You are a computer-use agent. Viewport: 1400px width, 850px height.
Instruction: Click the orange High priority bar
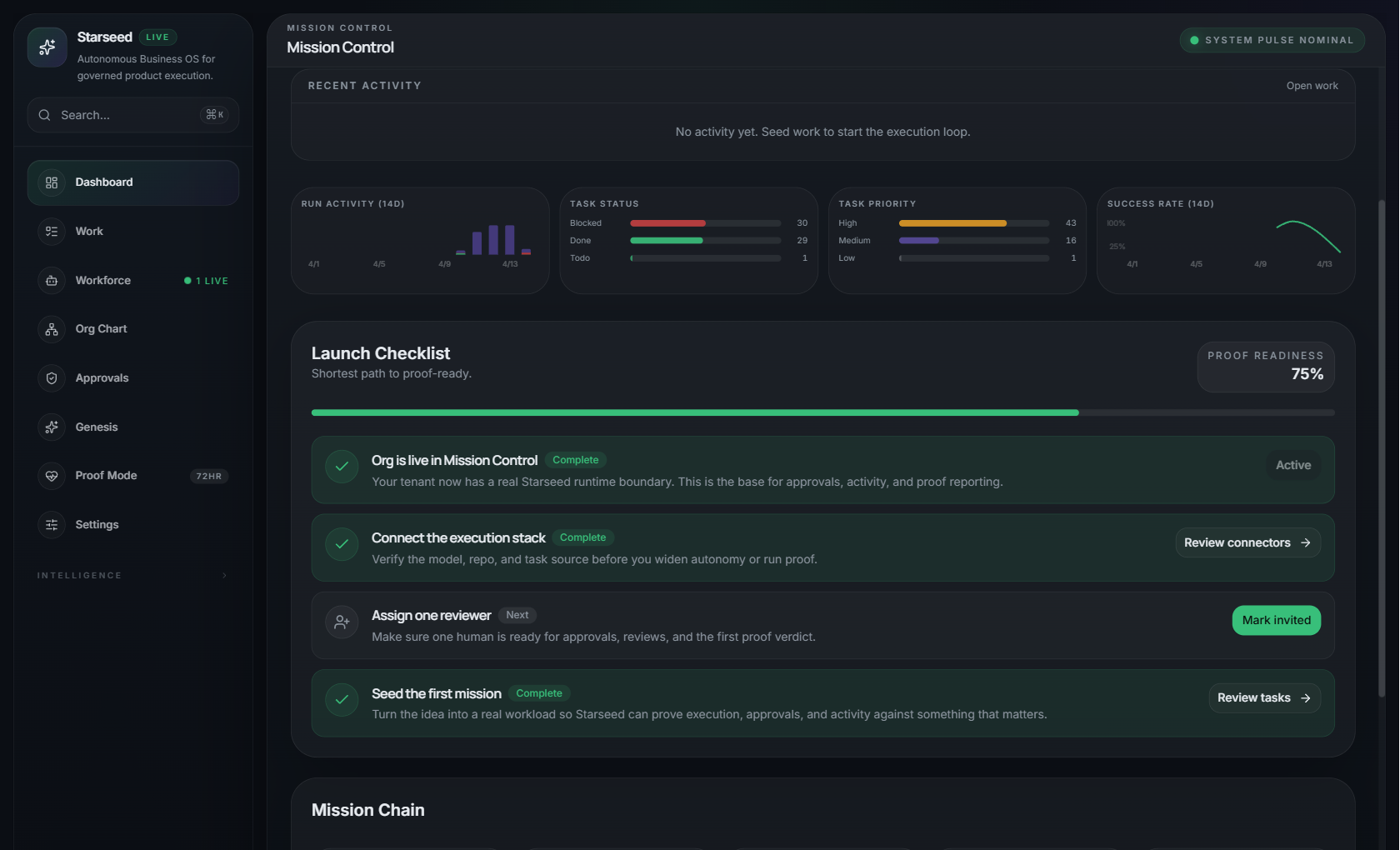tap(952, 223)
